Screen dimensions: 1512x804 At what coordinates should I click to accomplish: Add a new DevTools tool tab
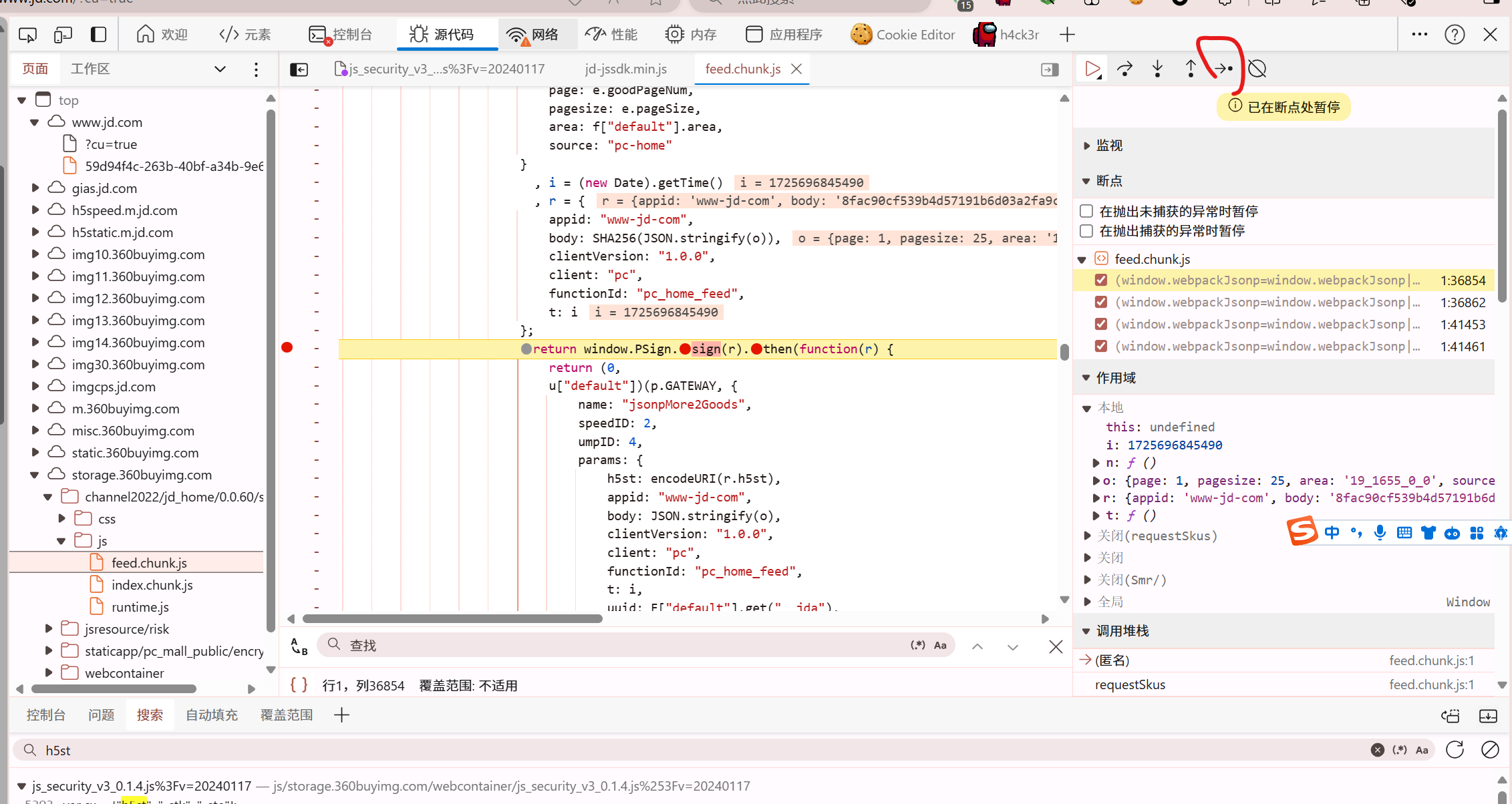tap(1068, 35)
